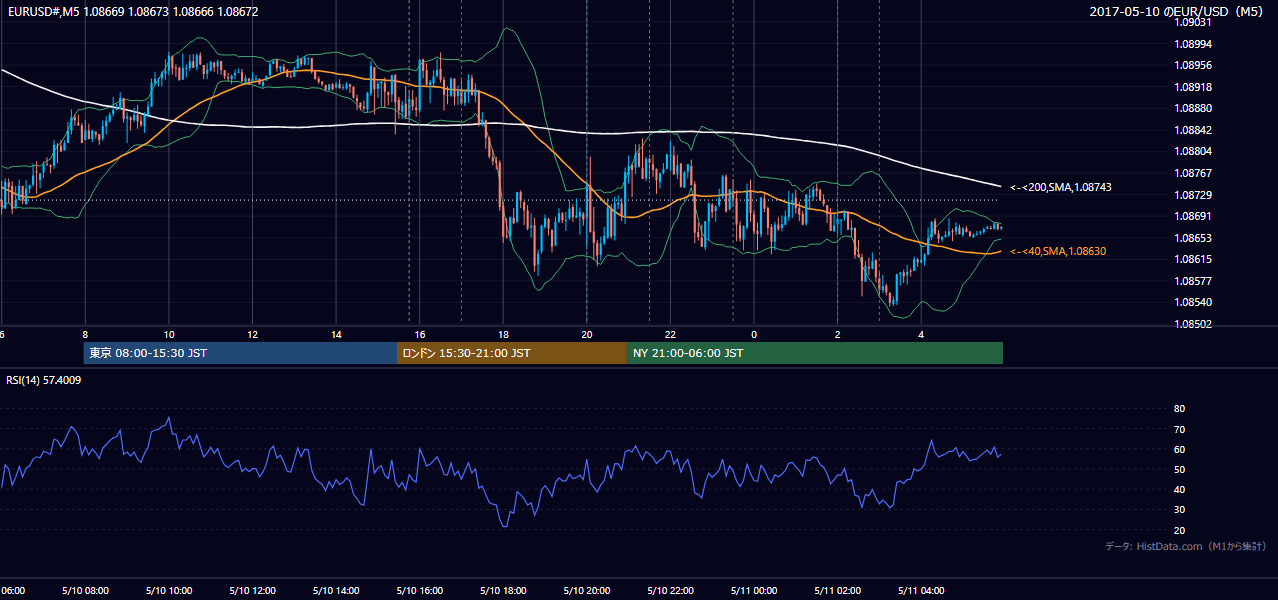Click bottom date label 5/10 14:00
Viewport: 1278px width, 600px height.
point(336,590)
